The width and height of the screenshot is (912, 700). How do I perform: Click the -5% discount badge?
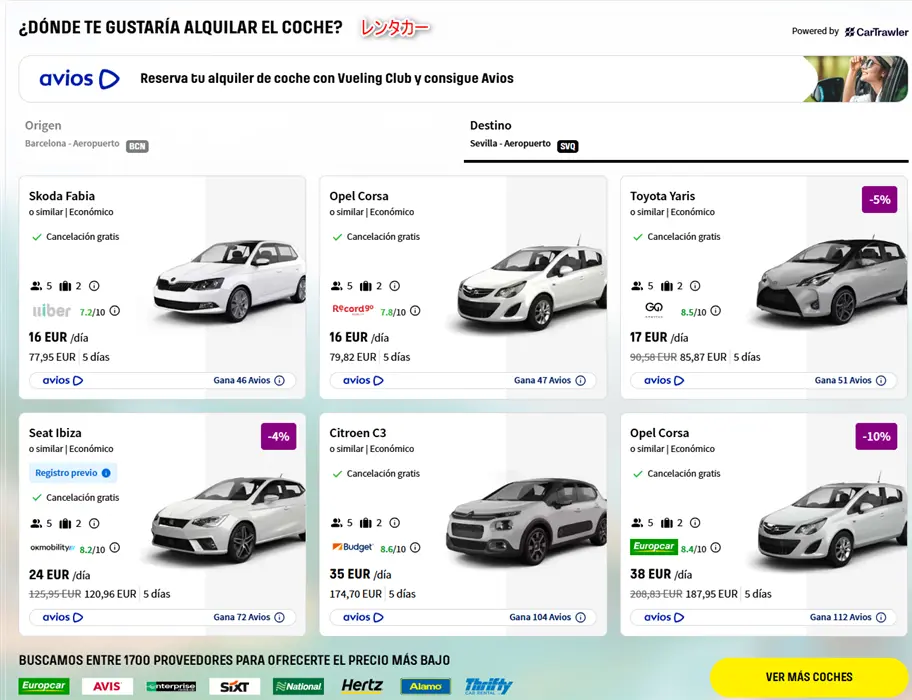pos(879,199)
